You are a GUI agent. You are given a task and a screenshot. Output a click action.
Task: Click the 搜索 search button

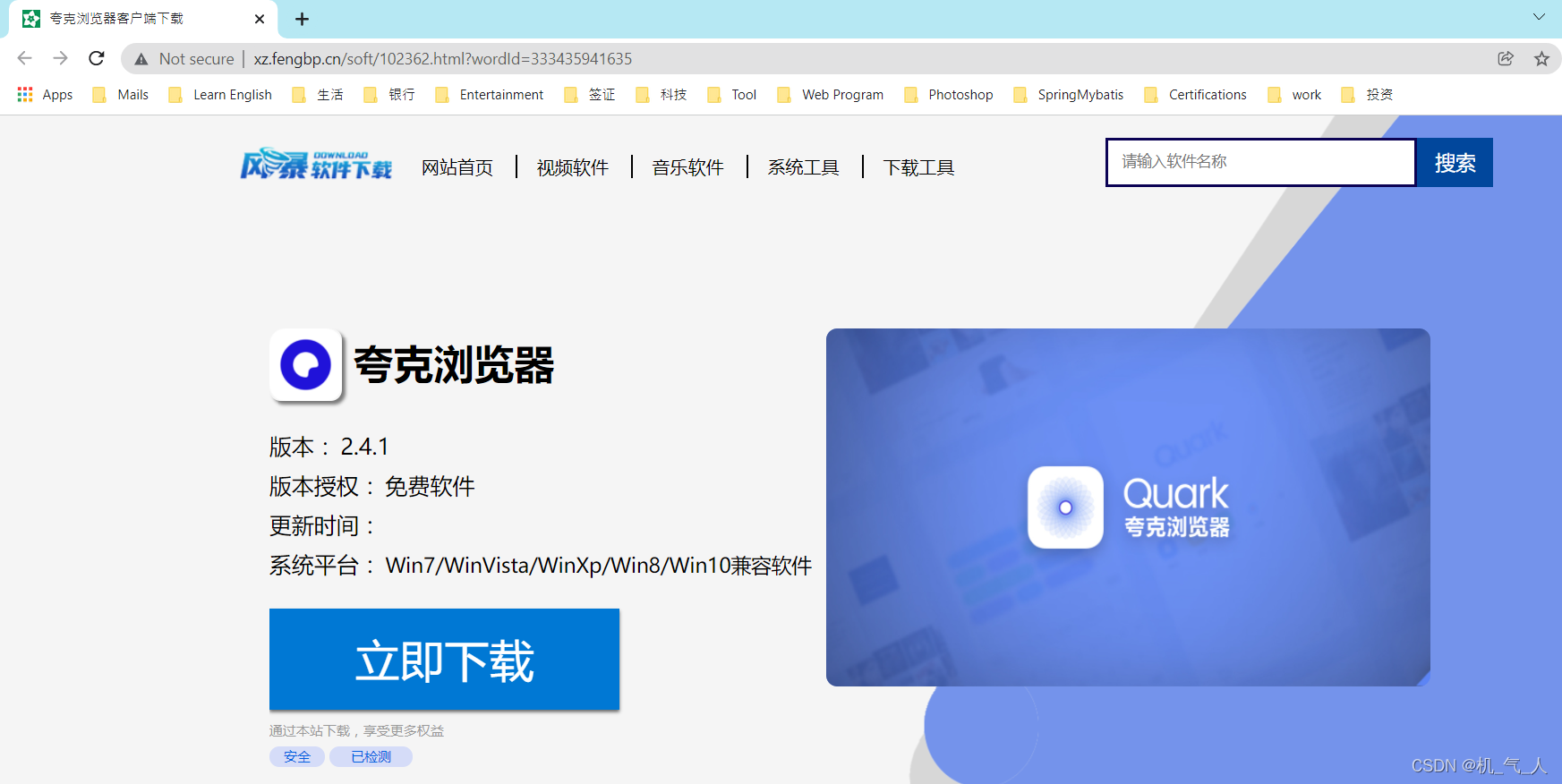(x=1455, y=162)
